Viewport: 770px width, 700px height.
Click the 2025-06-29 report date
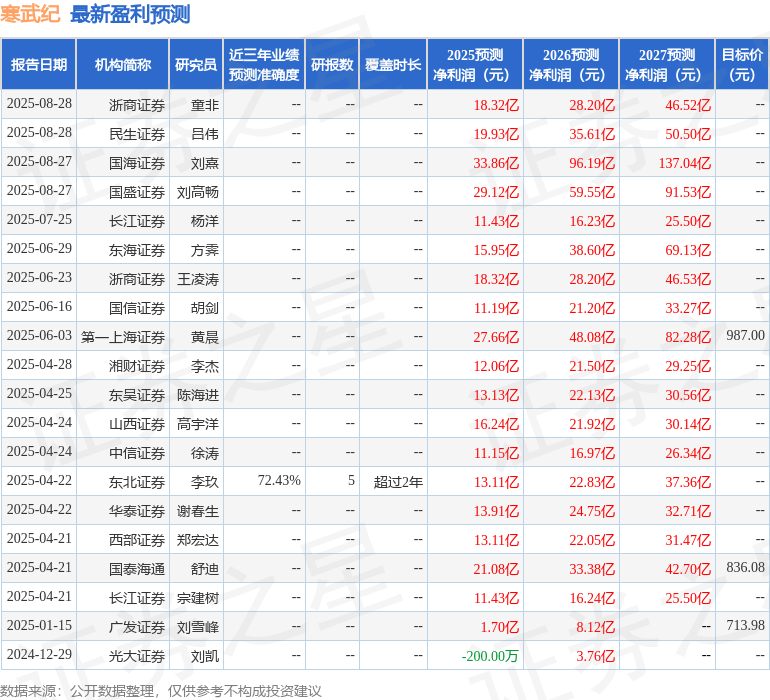(39, 248)
